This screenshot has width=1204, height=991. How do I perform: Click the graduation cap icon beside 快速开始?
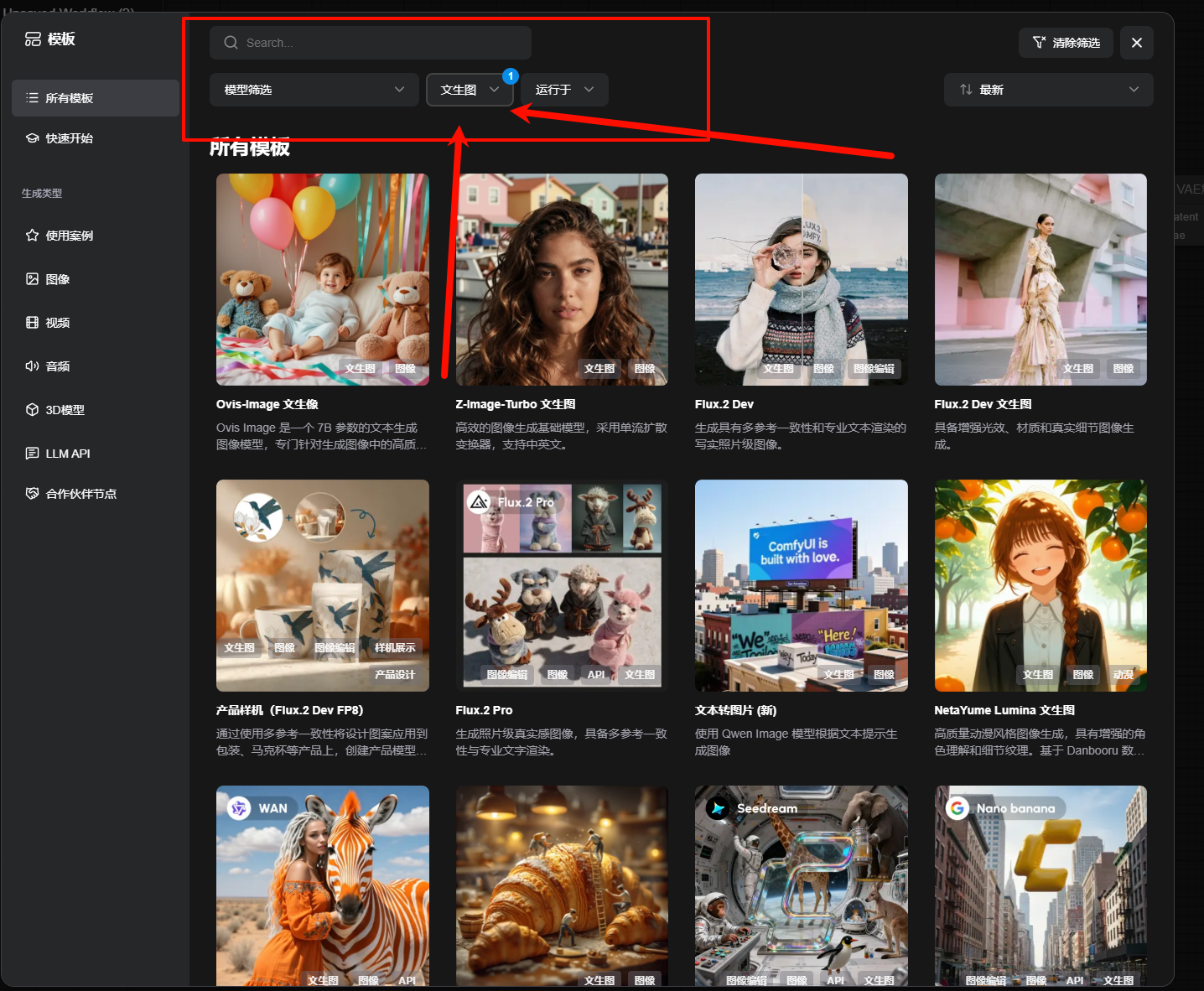pos(32,138)
